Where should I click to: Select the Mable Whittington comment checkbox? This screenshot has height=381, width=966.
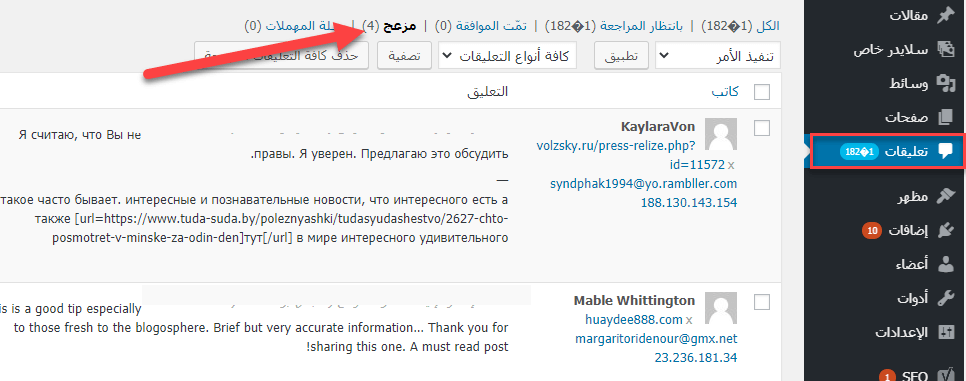(x=762, y=301)
